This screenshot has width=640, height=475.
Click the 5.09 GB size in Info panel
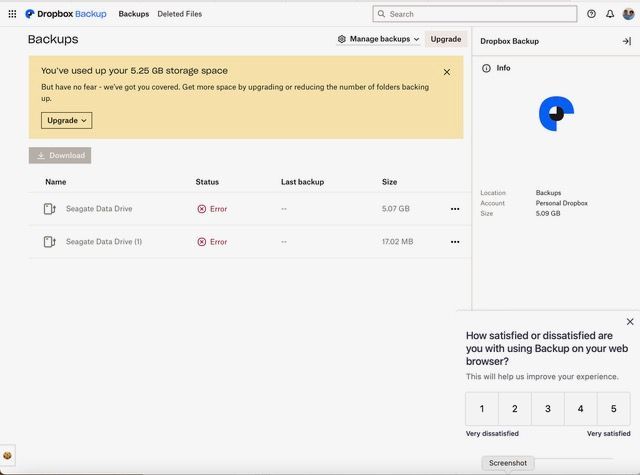pyautogui.click(x=548, y=213)
